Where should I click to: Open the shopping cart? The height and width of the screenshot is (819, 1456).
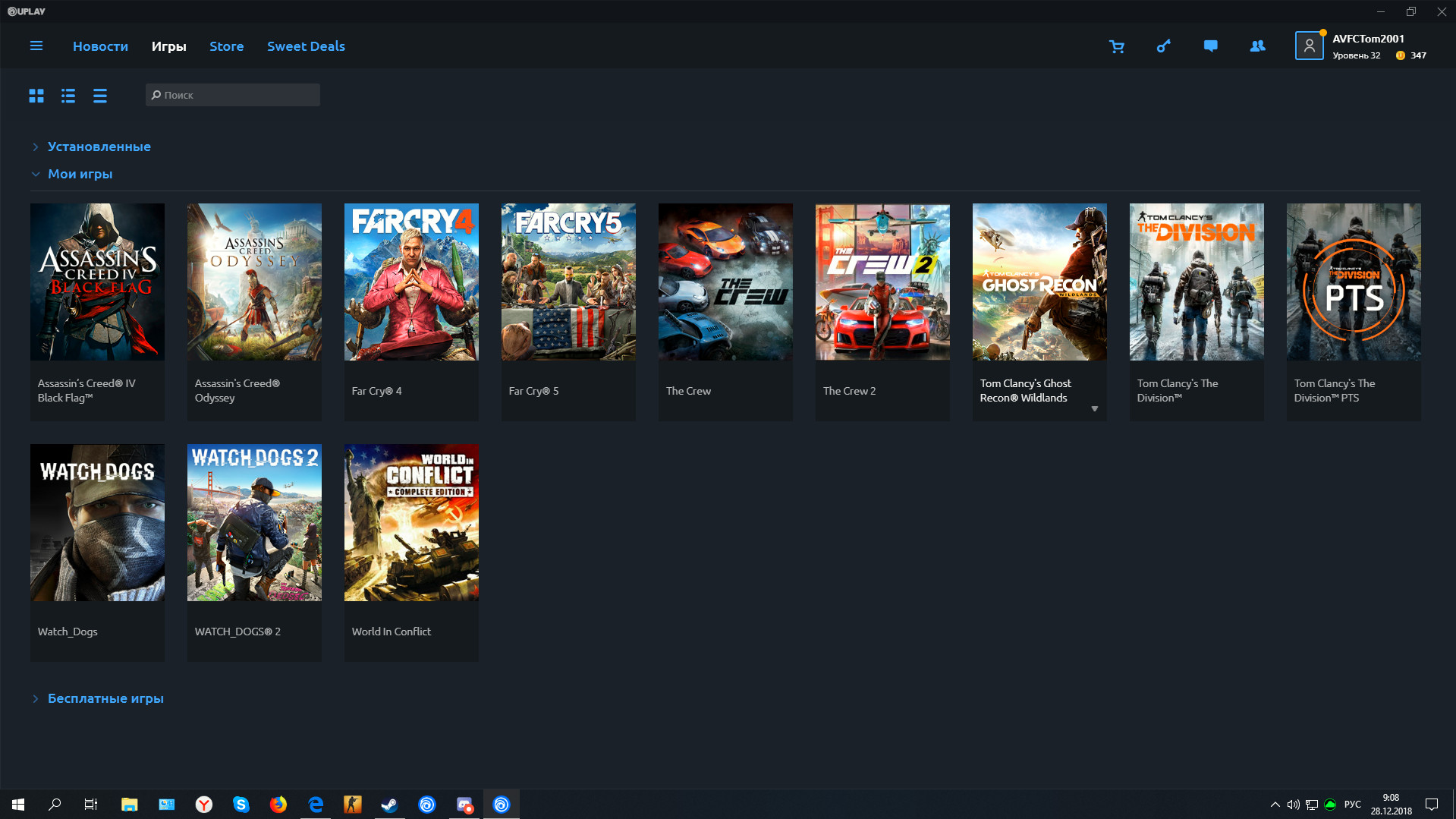[x=1117, y=46]
